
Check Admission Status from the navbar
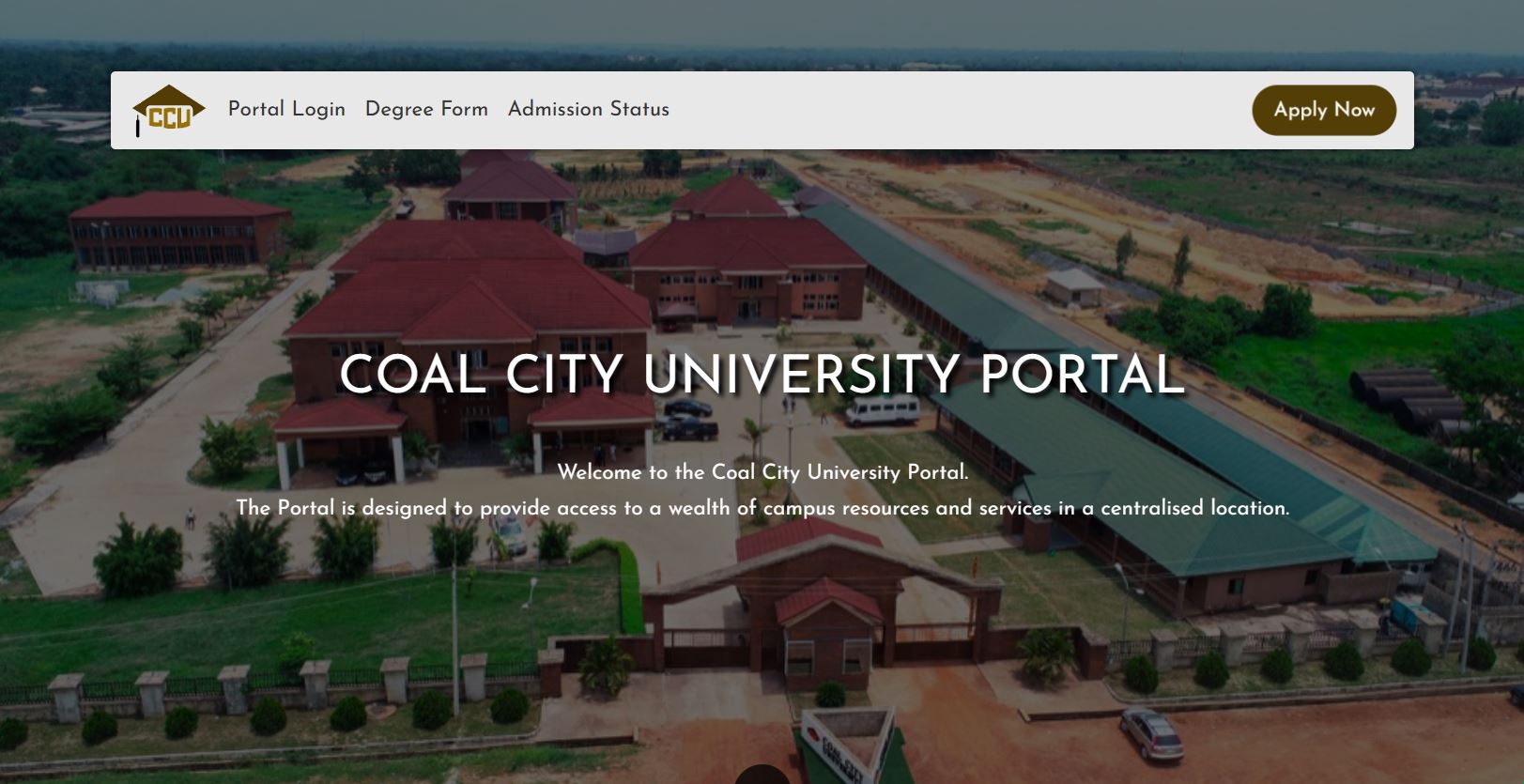point(588,109)
